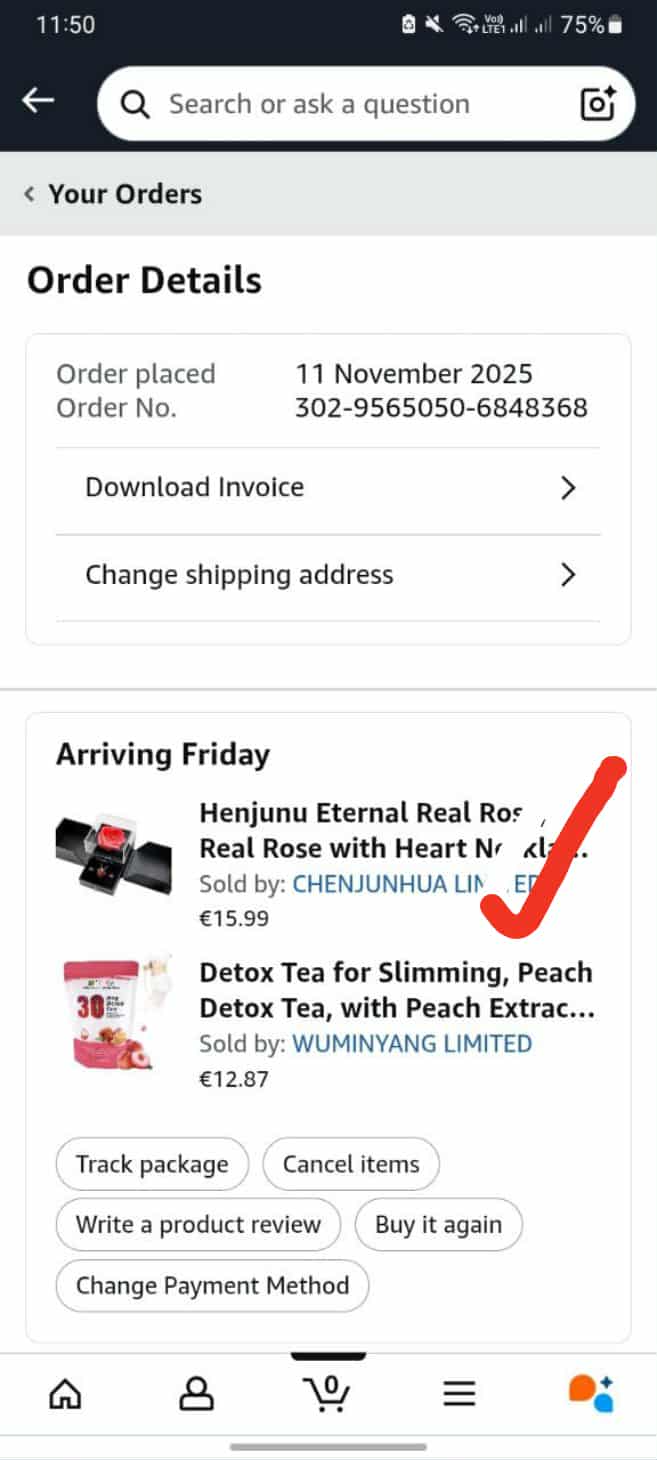
Task: Select the Track package button
Action: [x=152, y=1165]
